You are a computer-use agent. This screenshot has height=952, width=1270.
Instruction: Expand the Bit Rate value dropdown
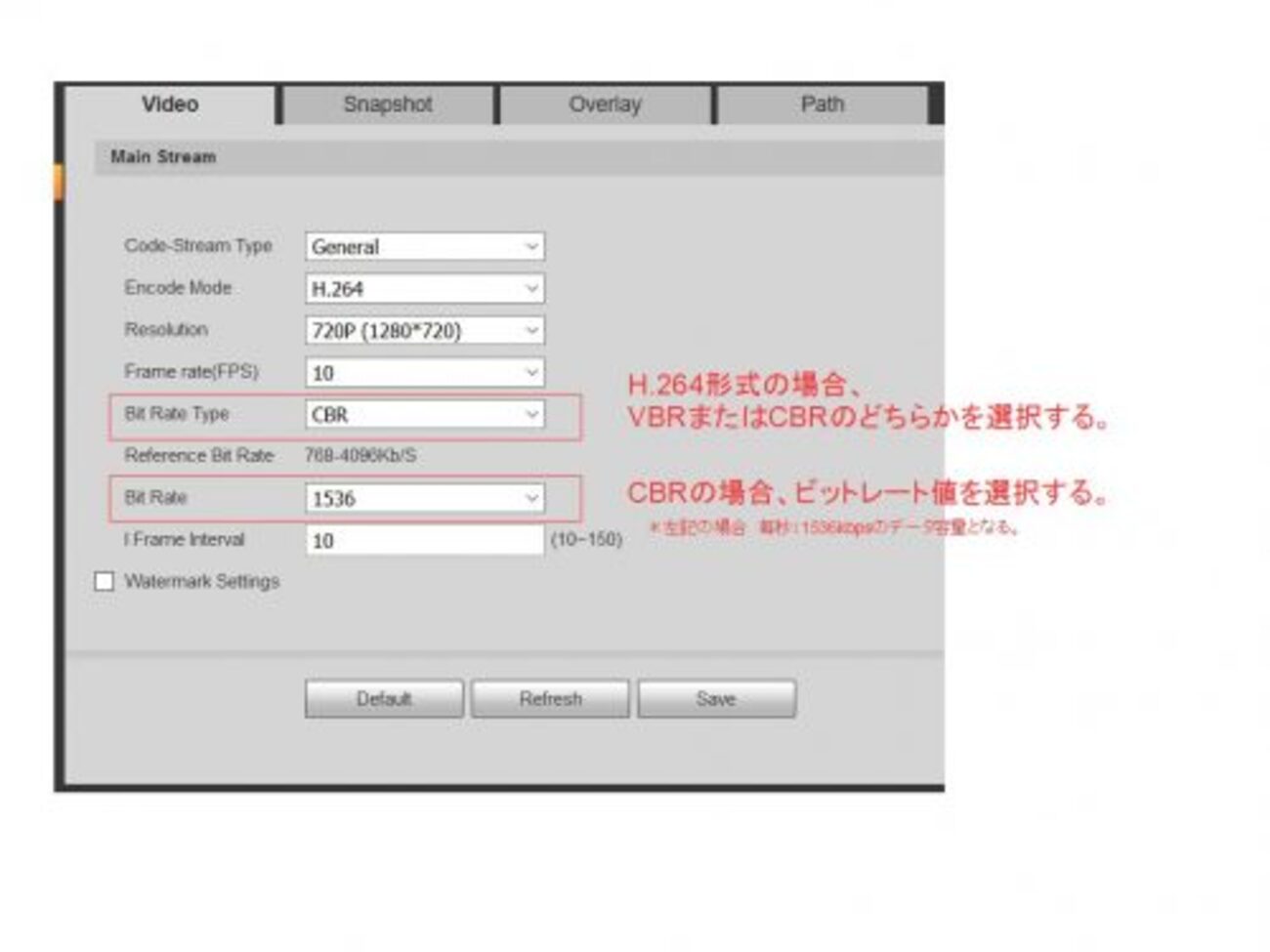425,499
